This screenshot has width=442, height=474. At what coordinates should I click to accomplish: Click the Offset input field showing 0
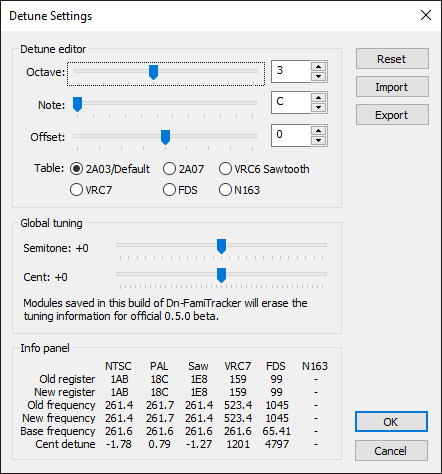click(291, 135)
